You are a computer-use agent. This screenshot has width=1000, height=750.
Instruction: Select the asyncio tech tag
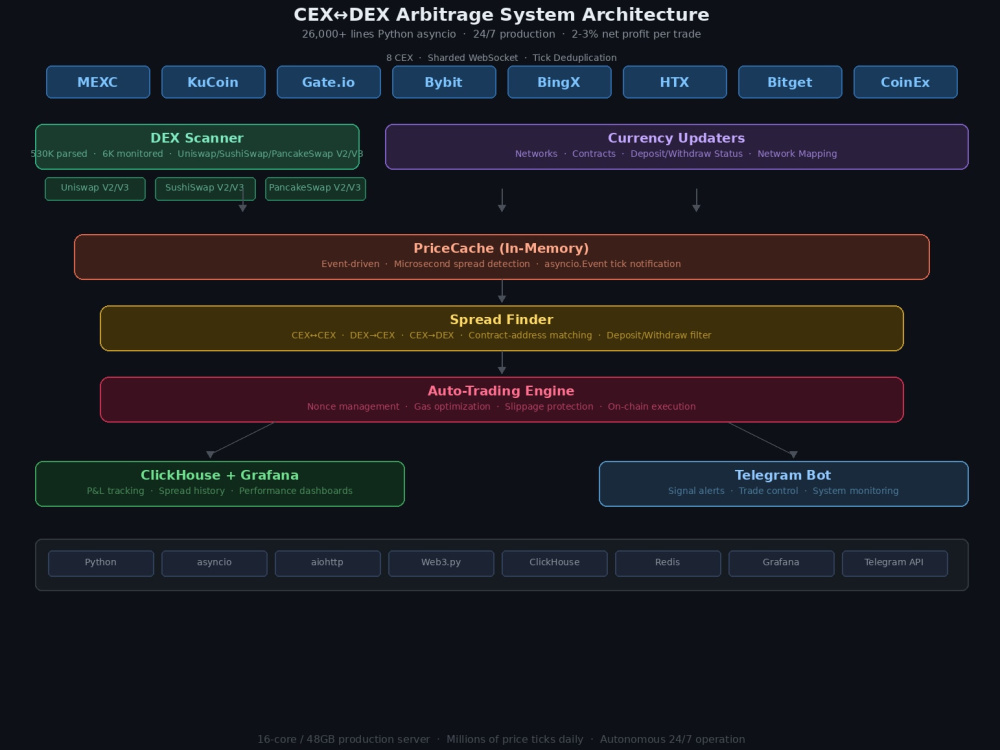point(214,563)
